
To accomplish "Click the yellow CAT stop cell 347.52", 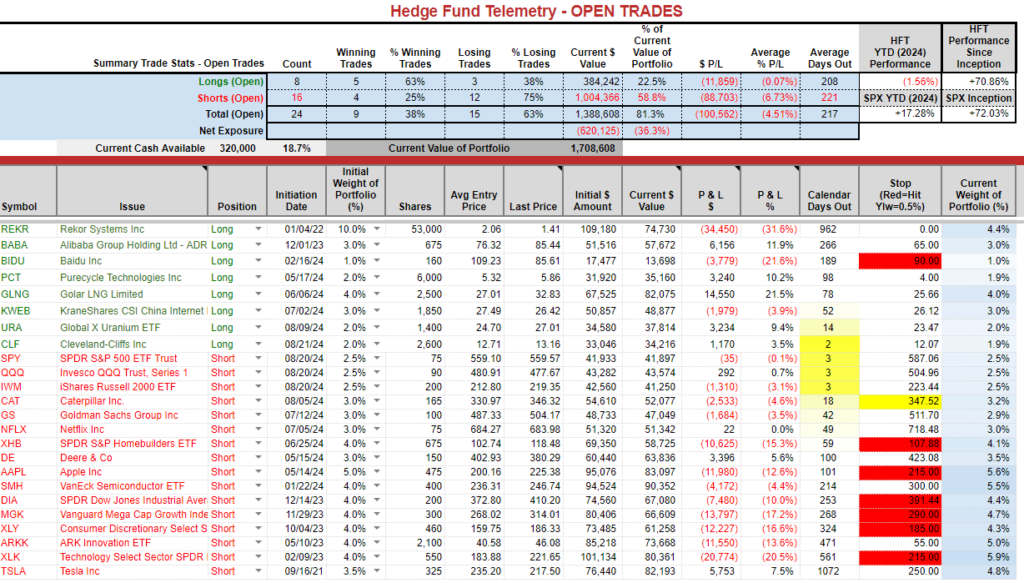I will click(x=900, y=401).
